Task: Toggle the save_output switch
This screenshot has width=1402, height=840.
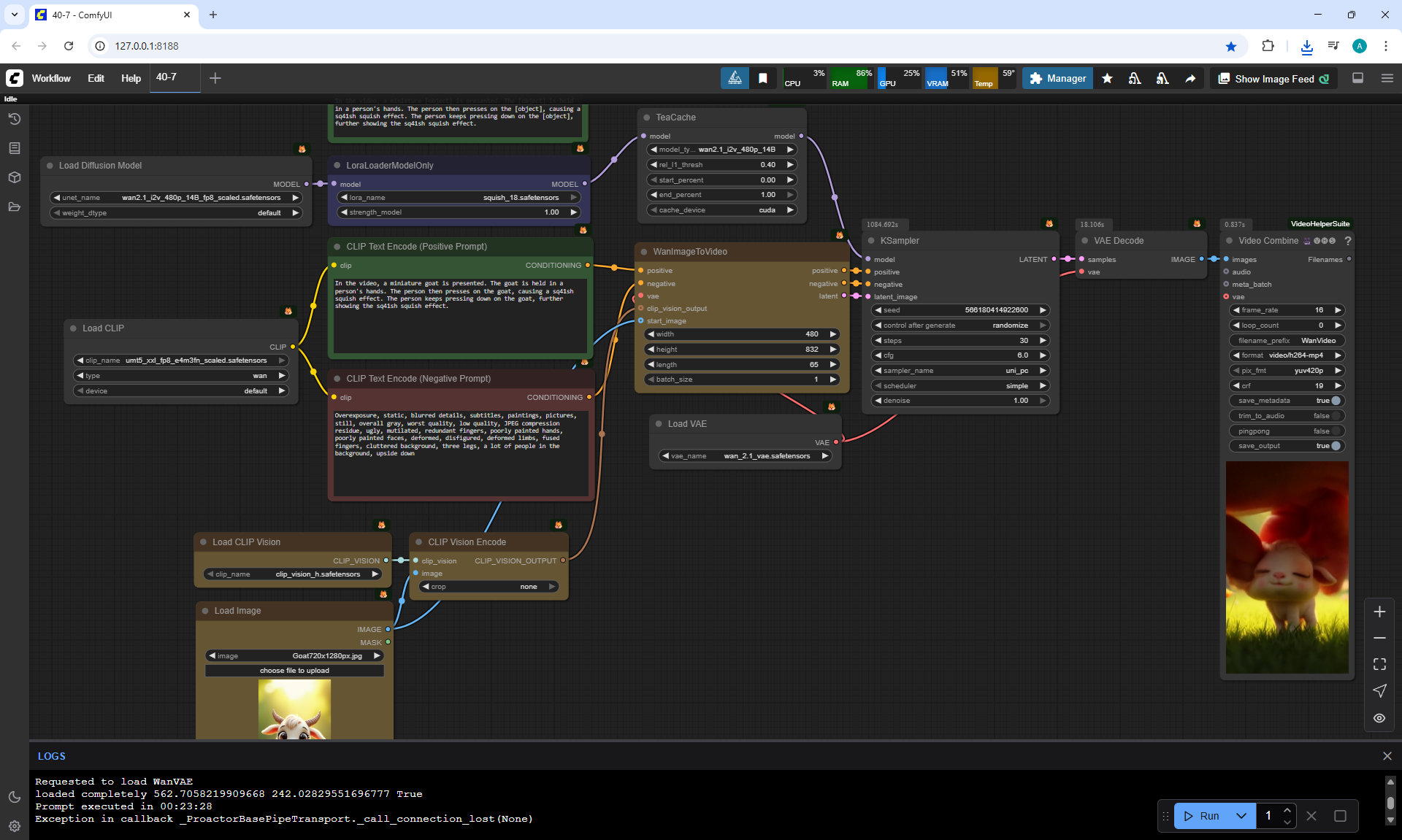Action: pos(1336,446)
